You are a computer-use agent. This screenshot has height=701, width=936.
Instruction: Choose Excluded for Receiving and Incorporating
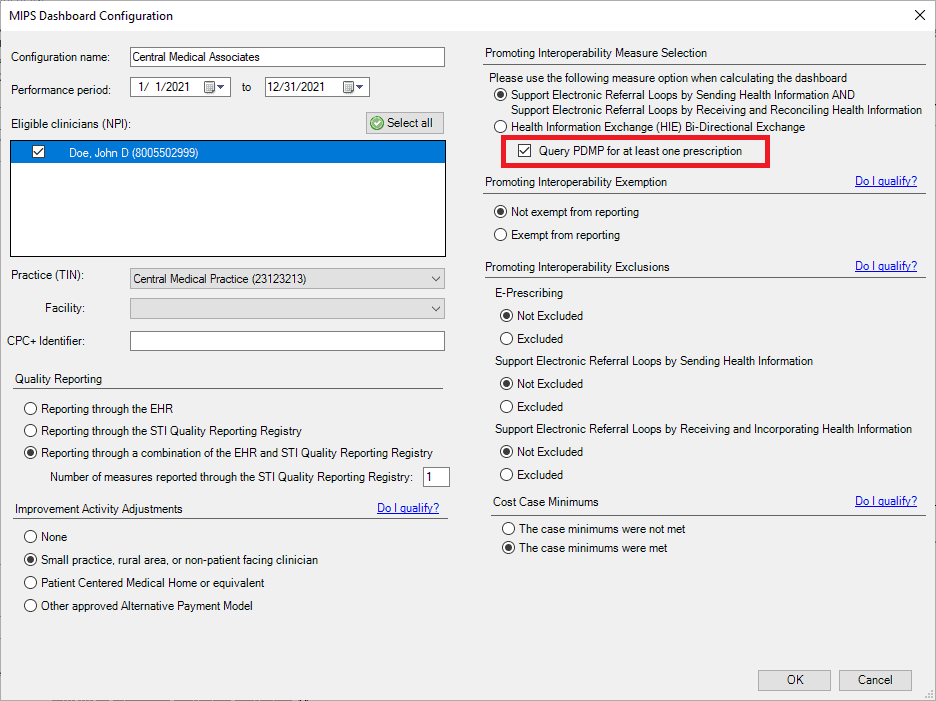[506, 475]
